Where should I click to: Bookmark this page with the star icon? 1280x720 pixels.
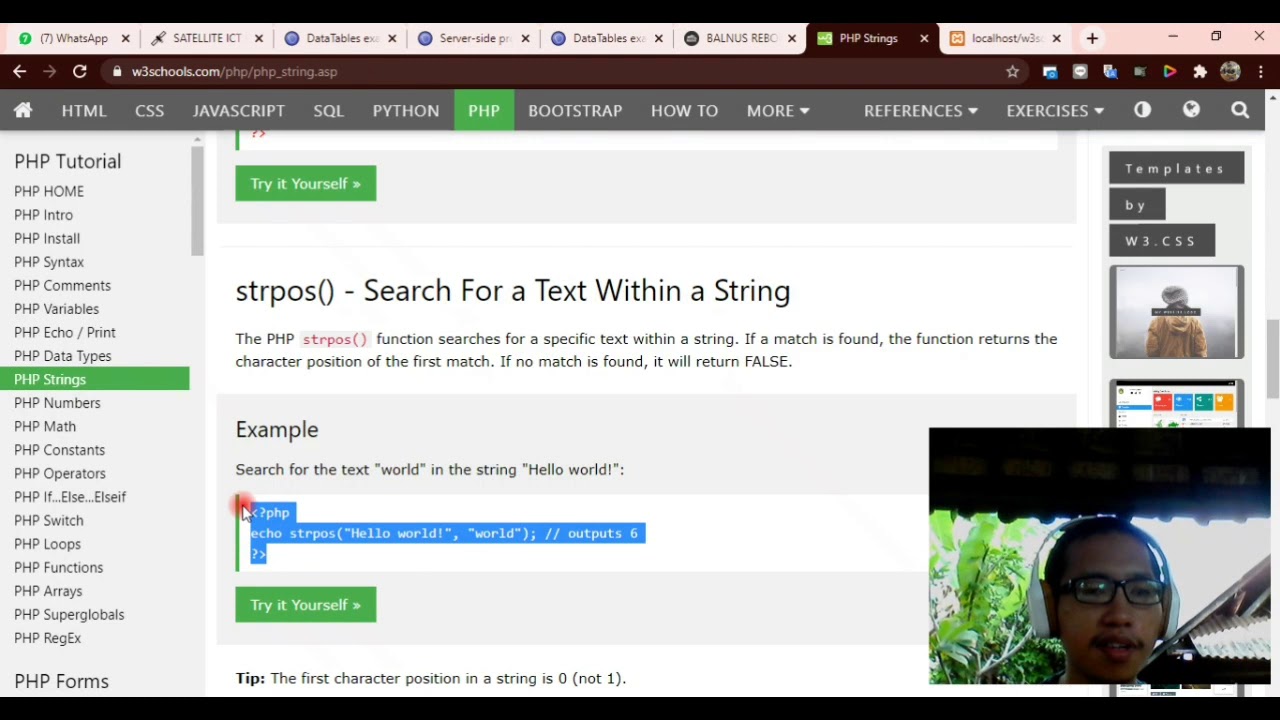point(1013,71)
